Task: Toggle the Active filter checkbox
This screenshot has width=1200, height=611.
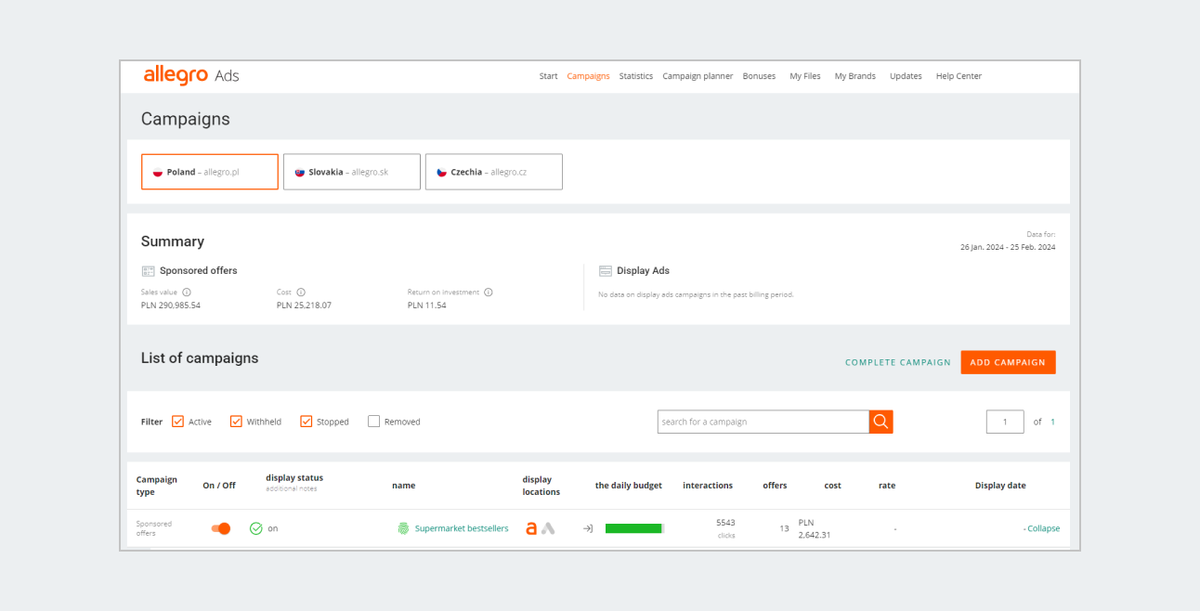Action: tap(178, 421)
